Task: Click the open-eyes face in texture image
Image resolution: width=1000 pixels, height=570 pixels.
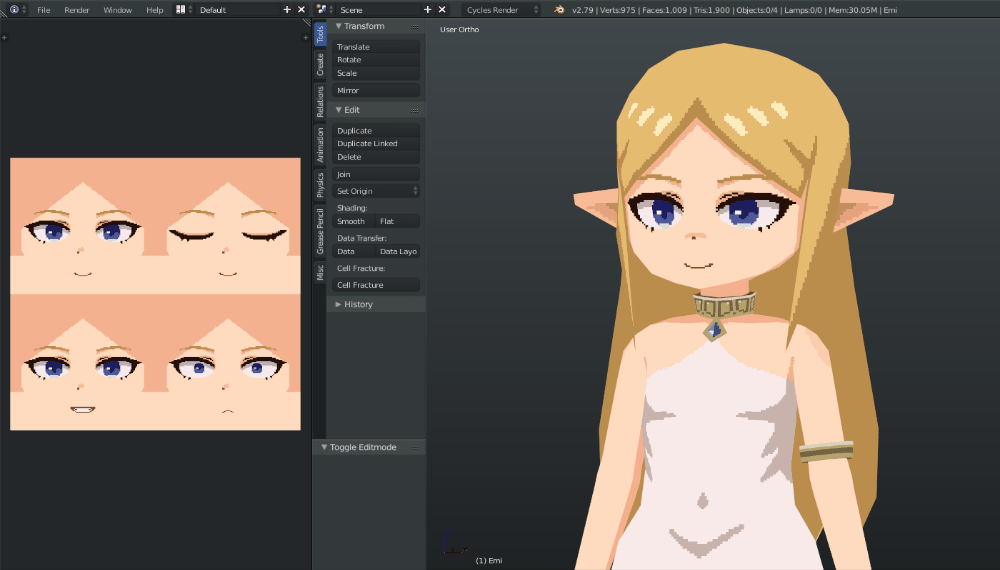Action: click(x=82, y=235)
